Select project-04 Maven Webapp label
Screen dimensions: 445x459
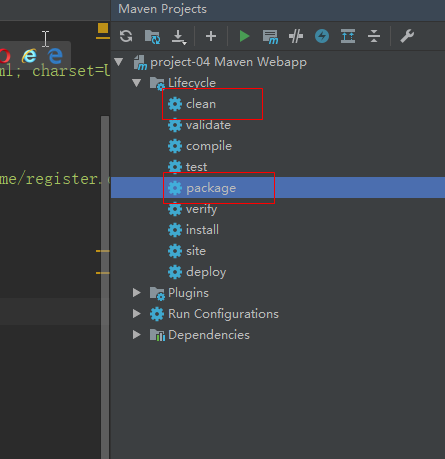click(228, 62)
